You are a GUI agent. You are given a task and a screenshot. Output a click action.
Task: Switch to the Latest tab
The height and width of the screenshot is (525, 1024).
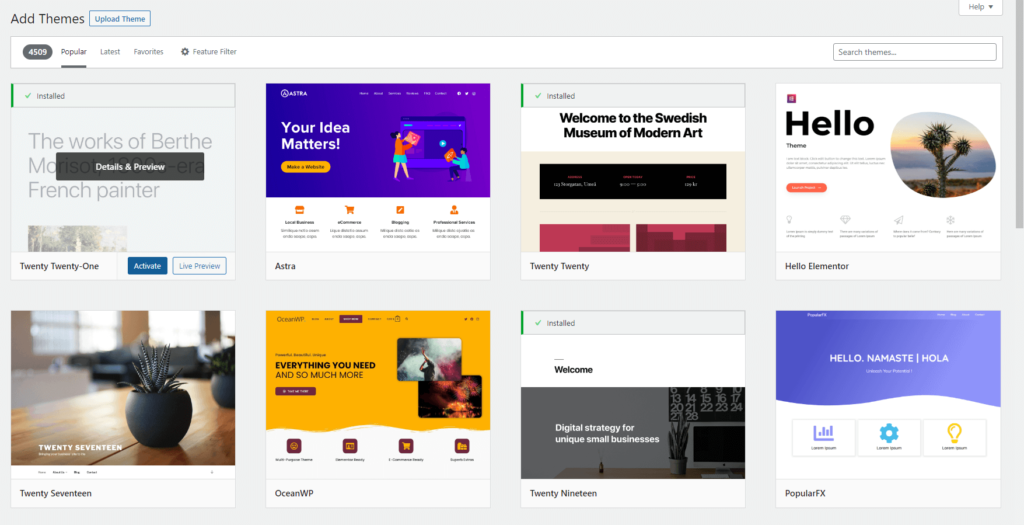110,52
